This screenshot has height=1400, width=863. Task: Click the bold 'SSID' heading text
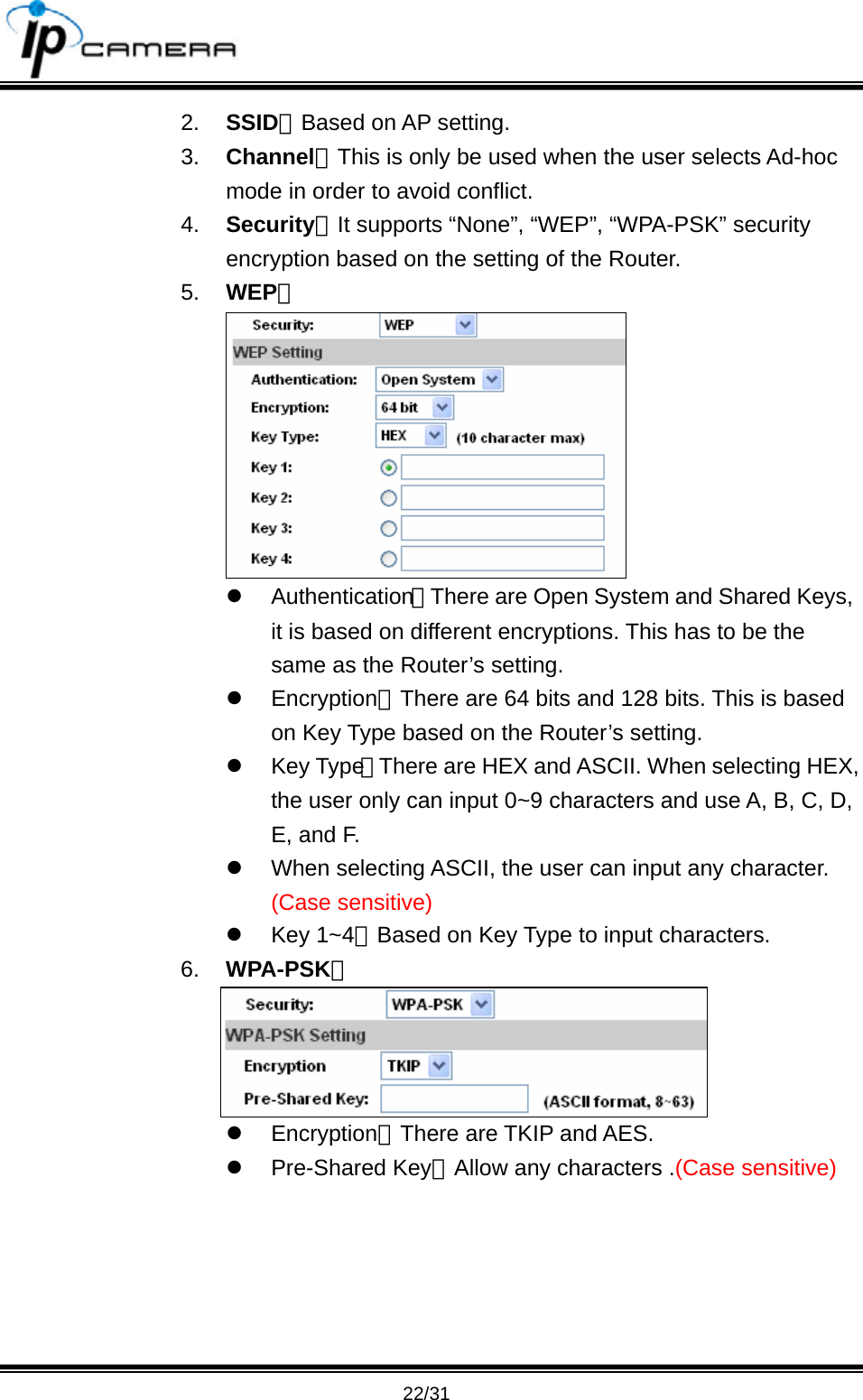252,123
